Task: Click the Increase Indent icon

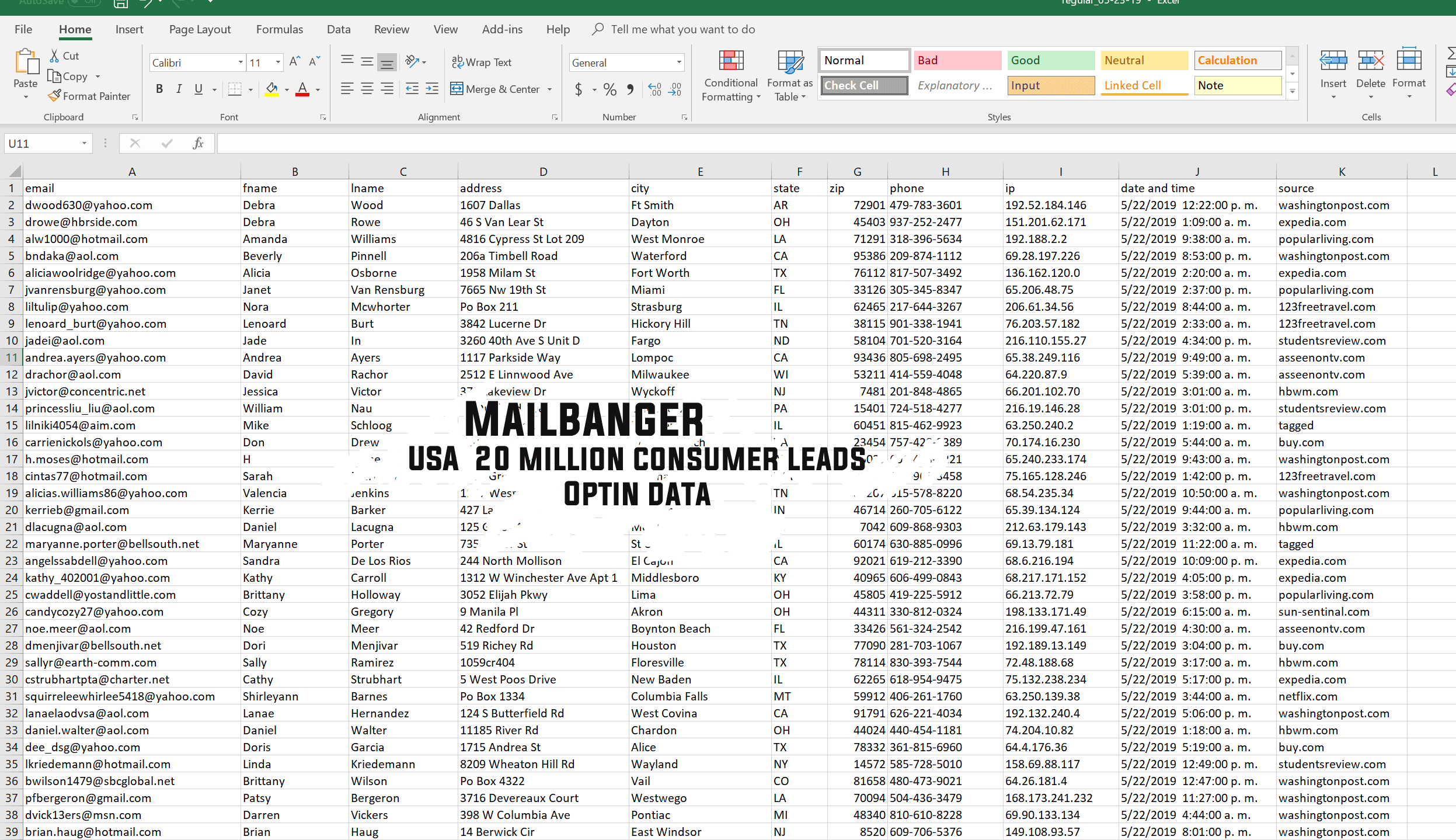Action: [432, 89]
